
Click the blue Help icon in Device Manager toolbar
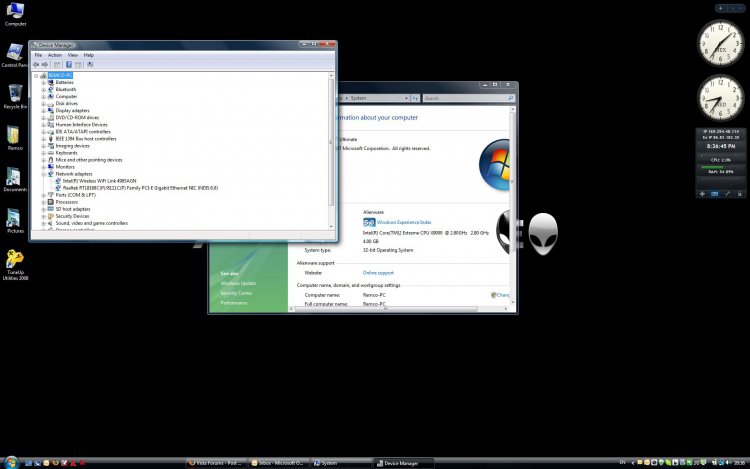point(69,65)
